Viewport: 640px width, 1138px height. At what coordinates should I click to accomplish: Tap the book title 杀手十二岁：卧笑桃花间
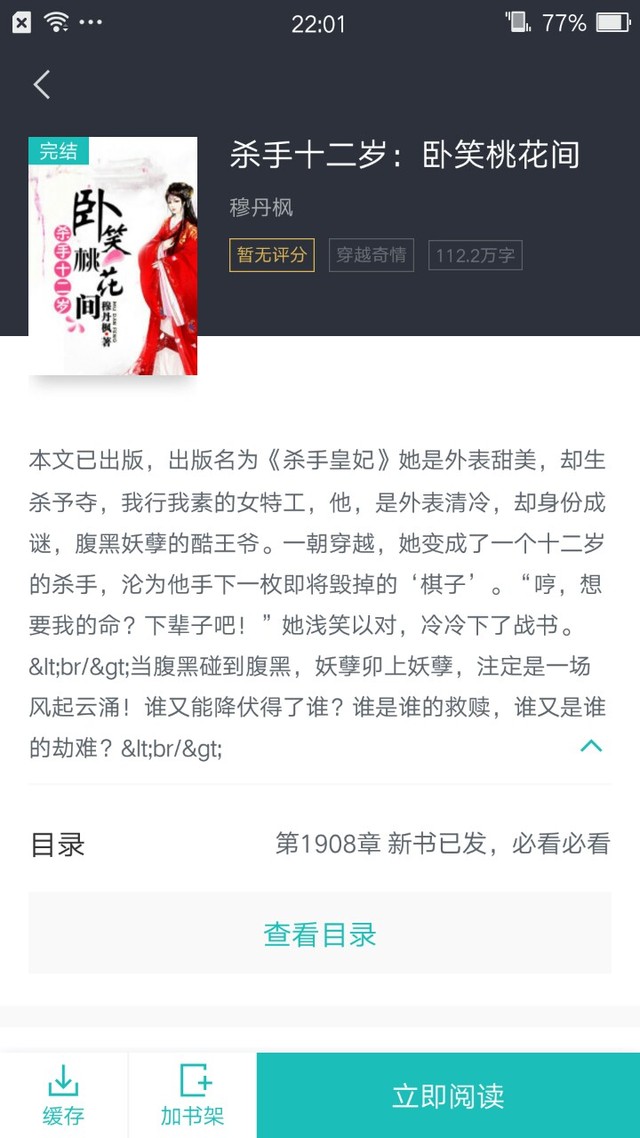click(x=404, y=155)
